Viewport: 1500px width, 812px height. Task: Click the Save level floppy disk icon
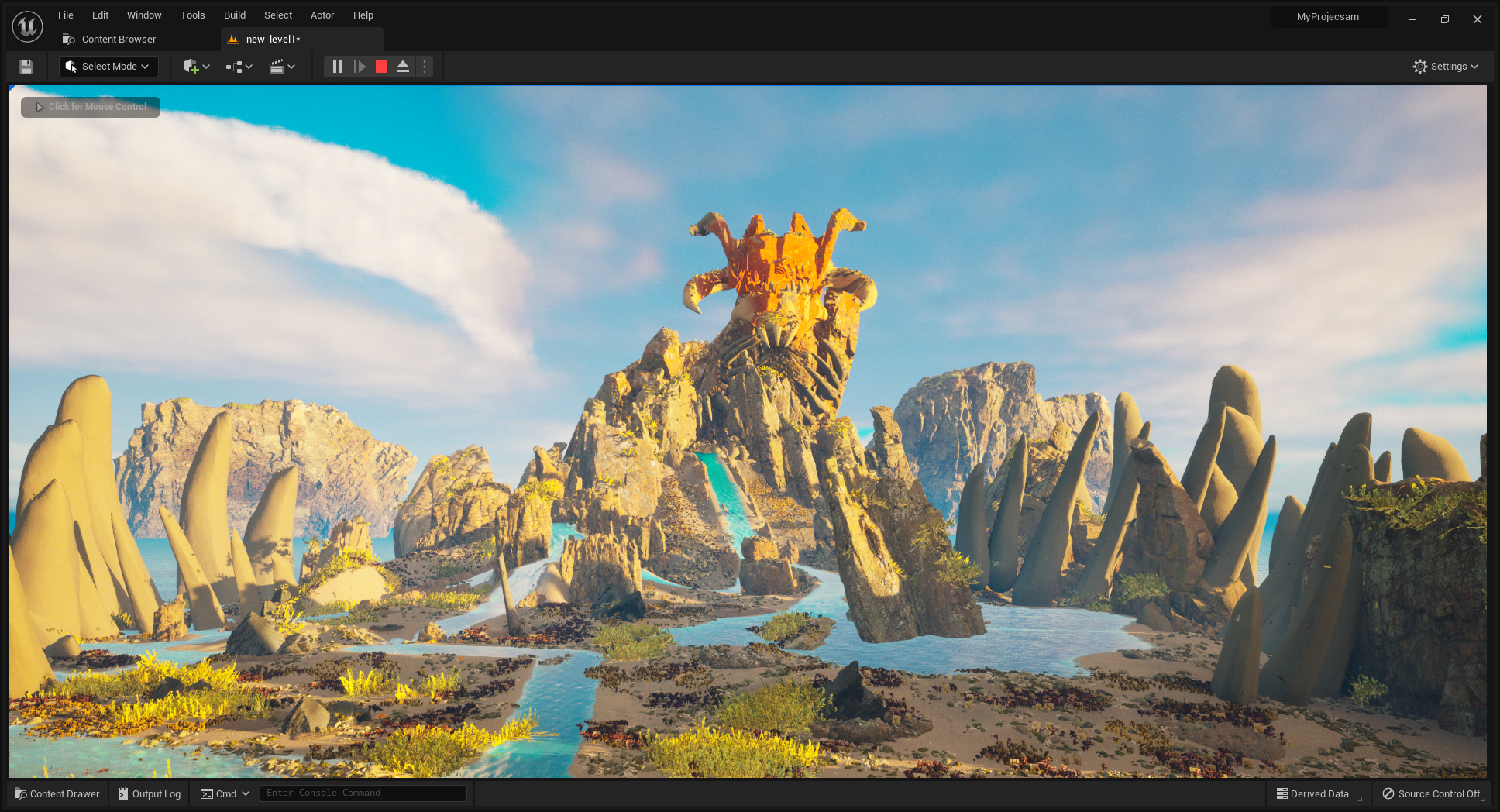pyautogui.click(x=26, y=67)
